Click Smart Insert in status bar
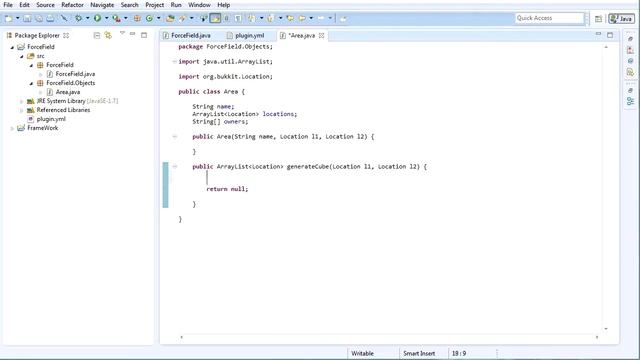Image resolution: width=640 pixels, height=360 pixels. coord(419,353)
